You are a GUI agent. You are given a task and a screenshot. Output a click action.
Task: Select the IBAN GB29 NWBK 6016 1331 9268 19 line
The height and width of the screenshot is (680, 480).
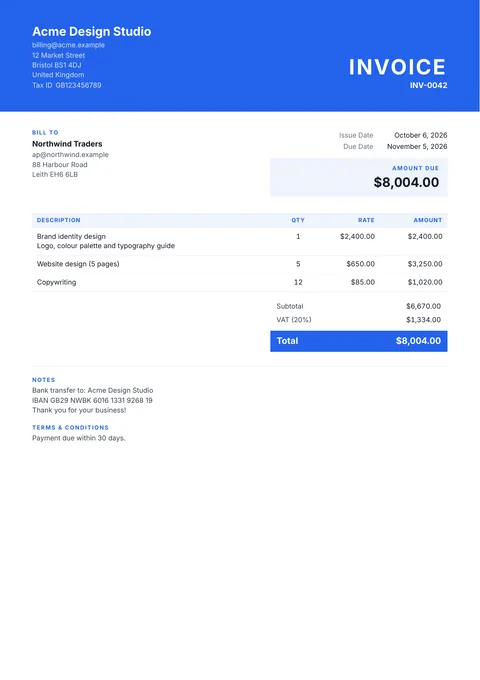(92, 400)
